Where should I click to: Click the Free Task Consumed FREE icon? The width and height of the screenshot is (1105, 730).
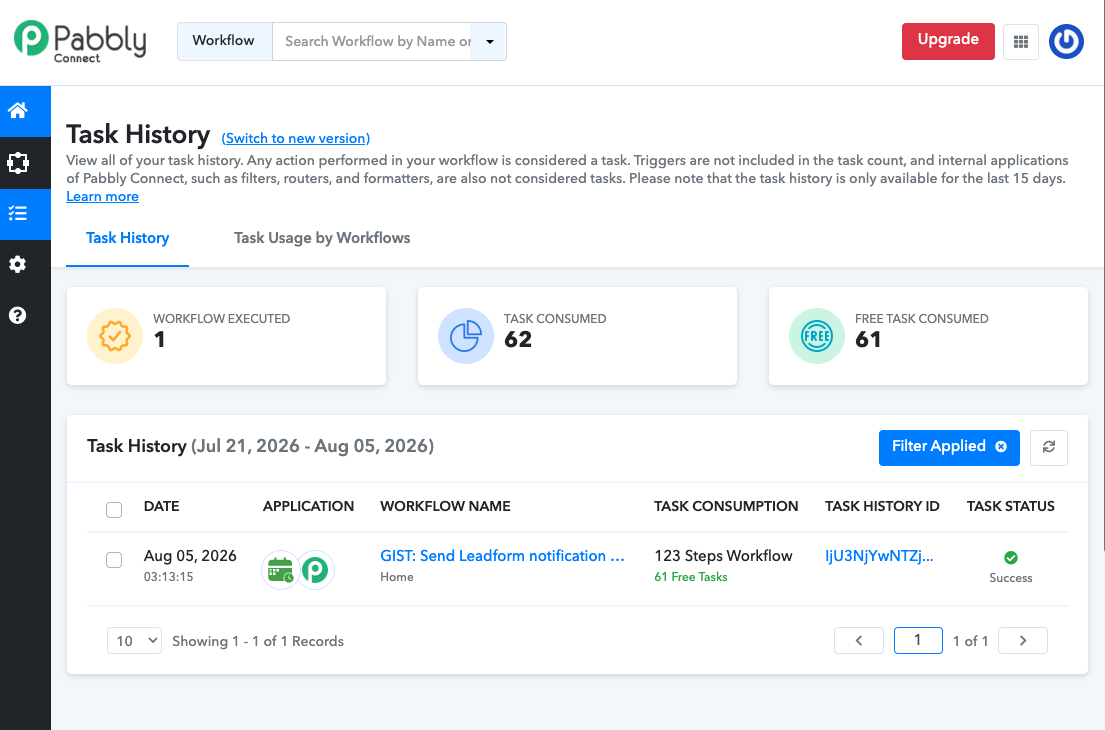(x=817, y=336)
